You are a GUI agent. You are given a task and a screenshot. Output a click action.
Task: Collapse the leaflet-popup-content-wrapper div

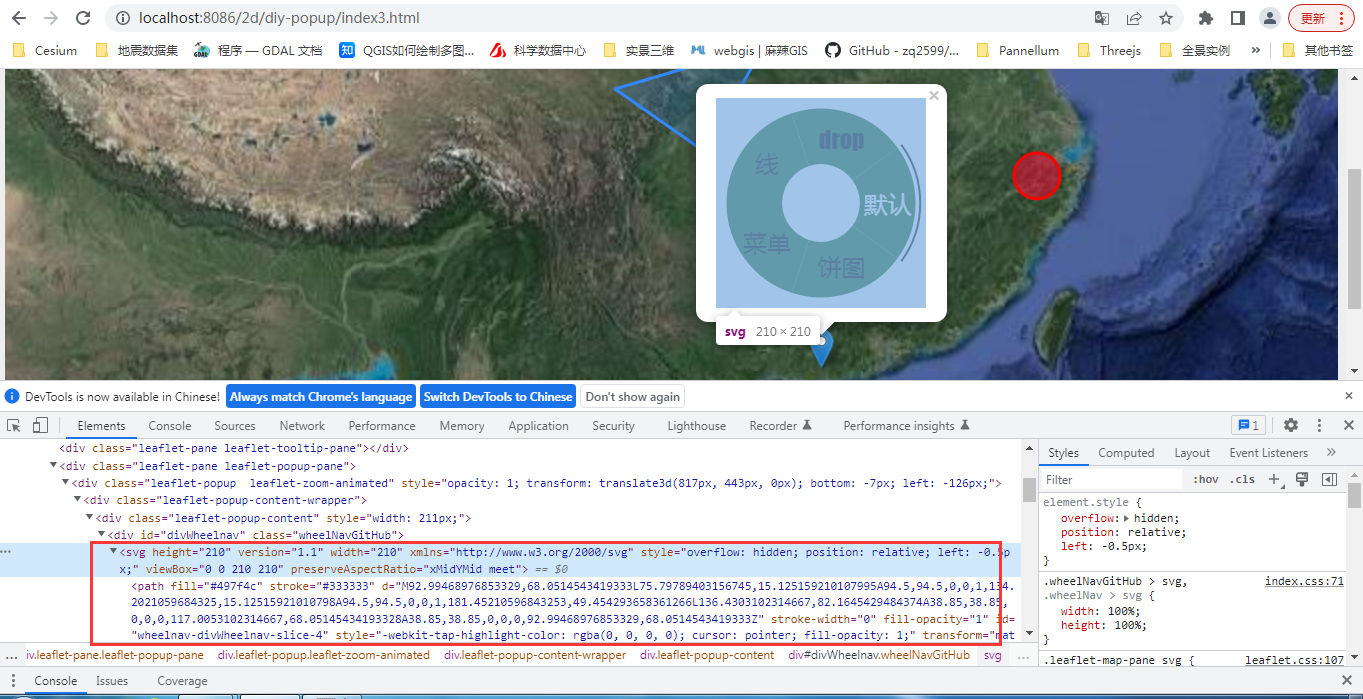pyautogui.click(x=77, y=500)
